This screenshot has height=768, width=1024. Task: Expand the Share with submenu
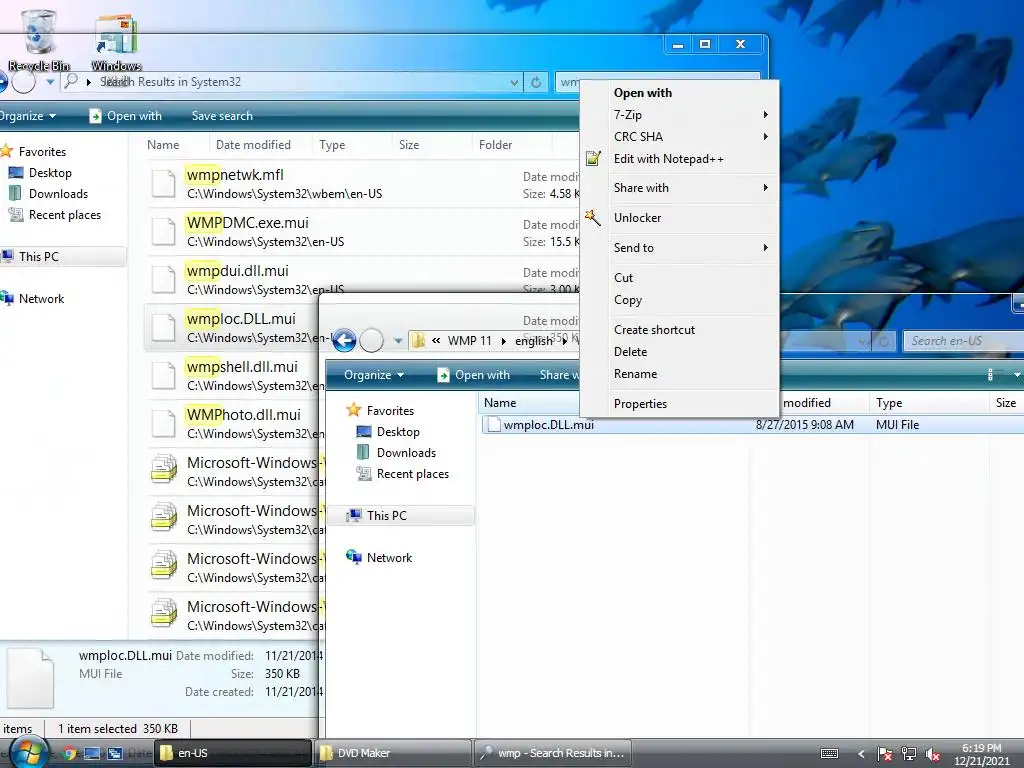point(679,188)
